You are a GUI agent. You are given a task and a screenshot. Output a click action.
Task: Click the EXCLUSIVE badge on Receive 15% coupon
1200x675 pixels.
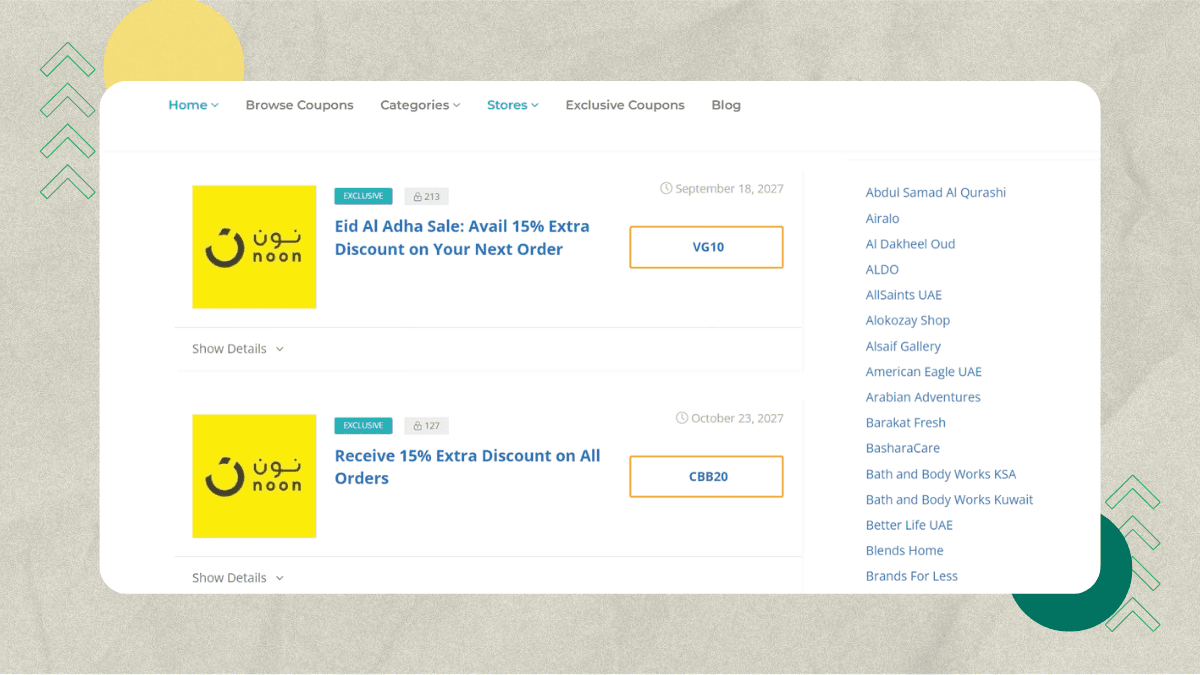click(363, 425)
